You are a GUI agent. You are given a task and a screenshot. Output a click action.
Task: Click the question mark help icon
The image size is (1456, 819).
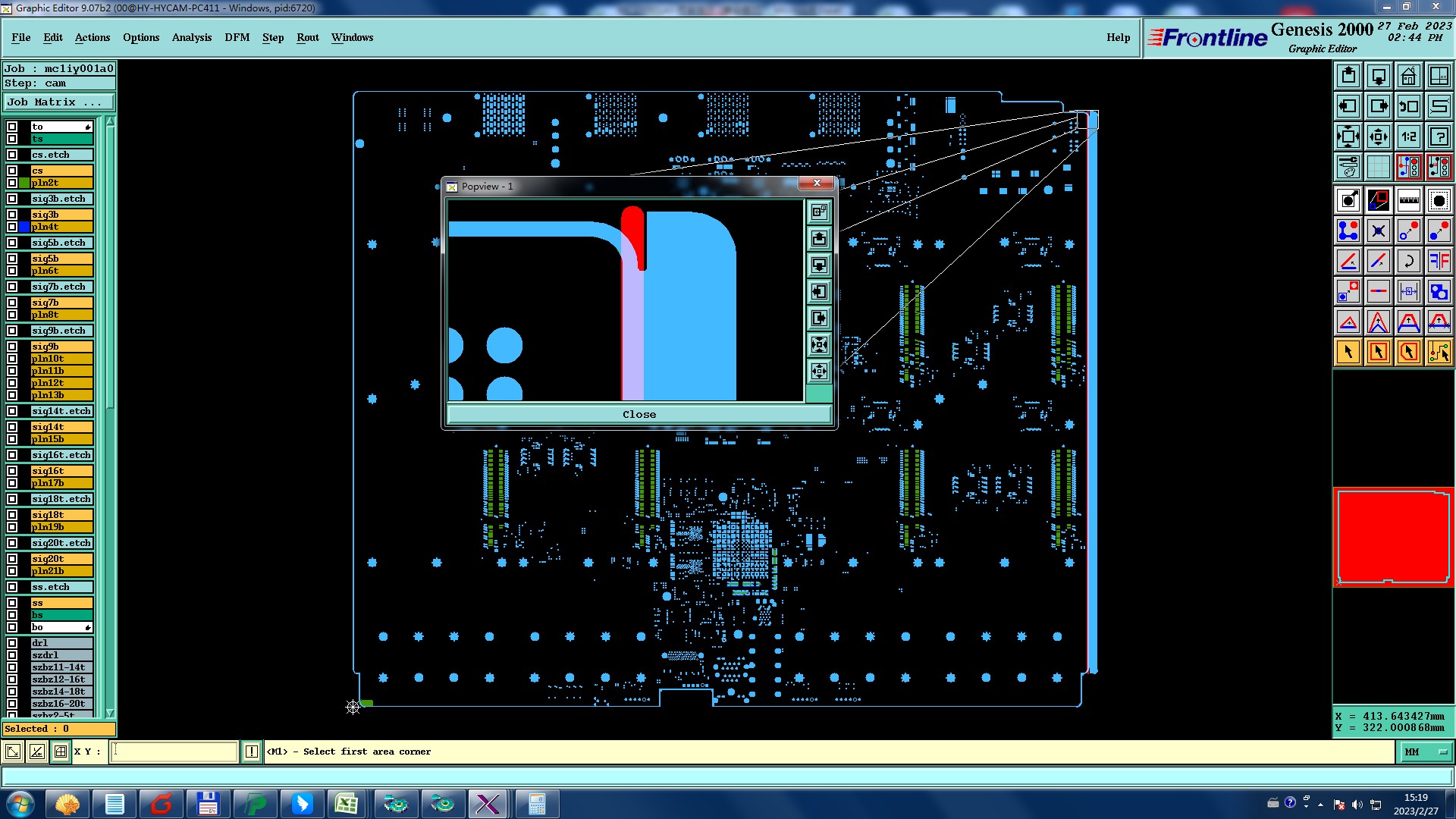pos(1439,136)
